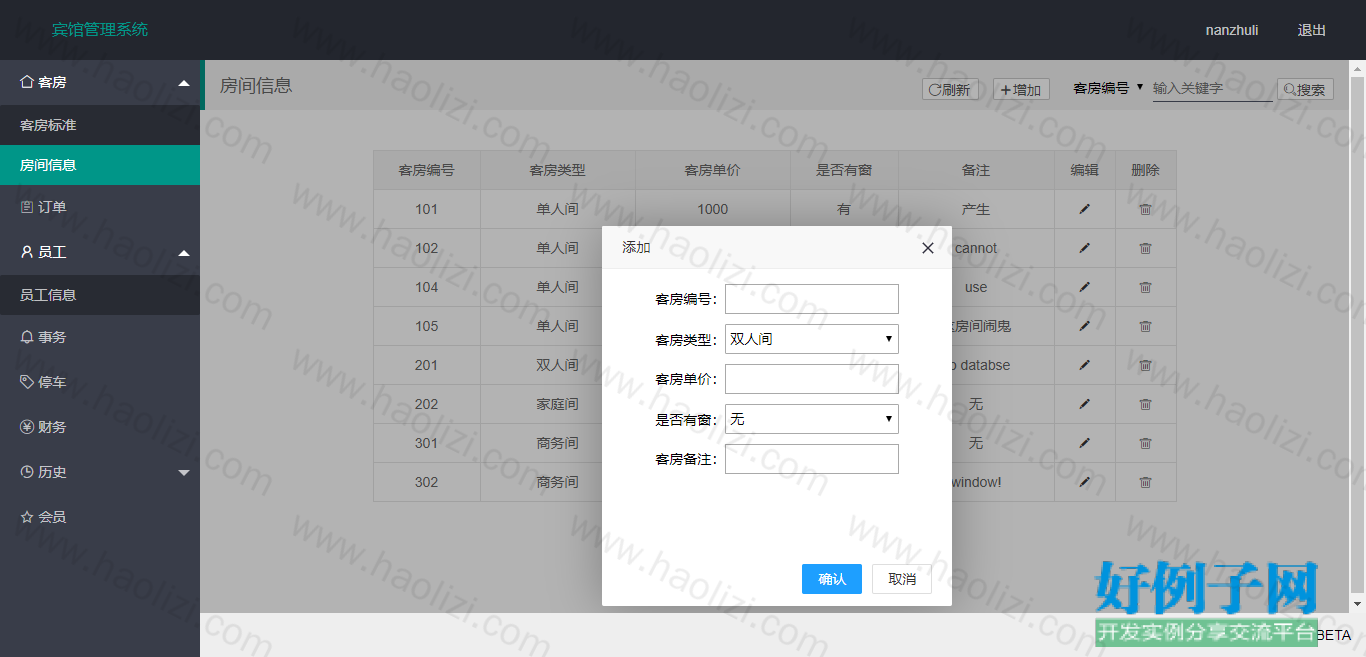Delete room 201 with trash icon
Image resolution: width=1366 pixels, height=657 pixels.
1146,365
